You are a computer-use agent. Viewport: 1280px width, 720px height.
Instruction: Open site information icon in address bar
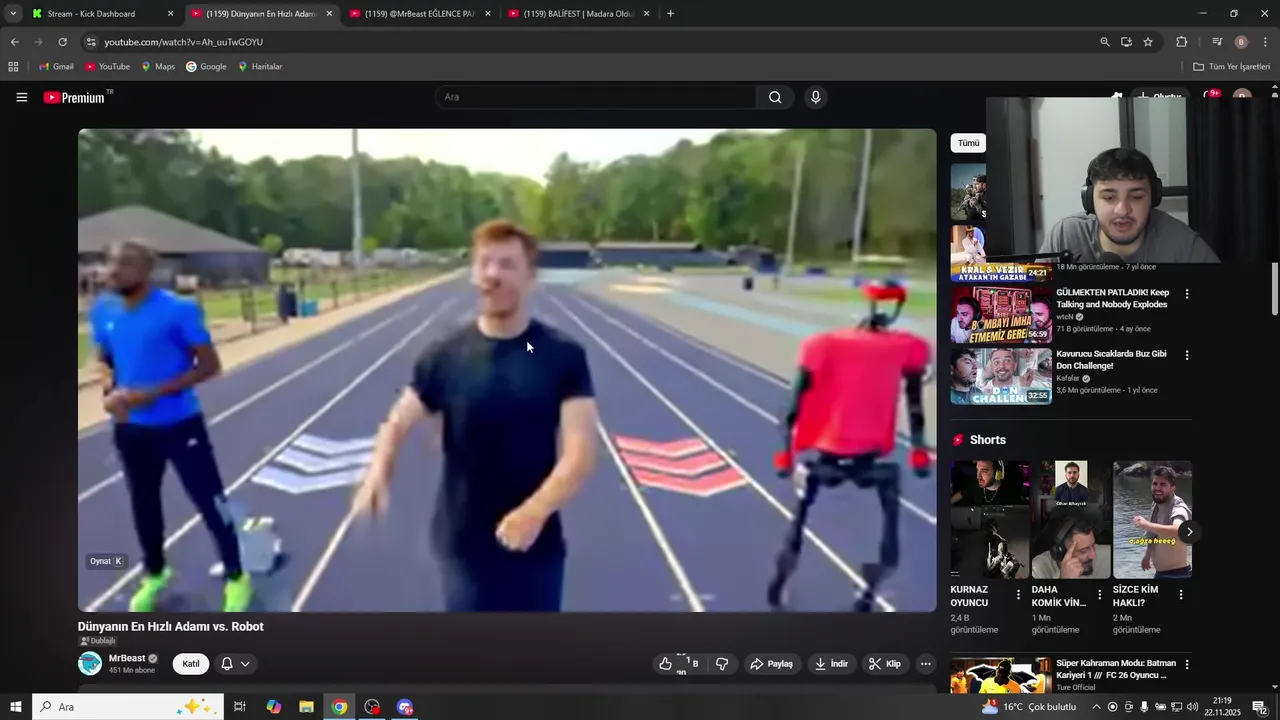[91, 42]
